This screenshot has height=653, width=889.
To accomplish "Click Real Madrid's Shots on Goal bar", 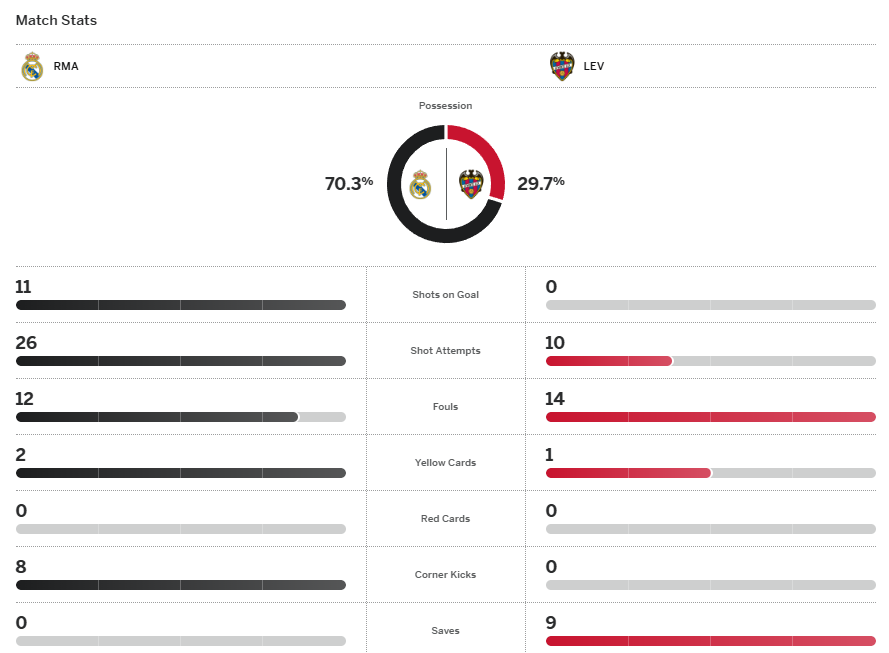I will point(180,305).
